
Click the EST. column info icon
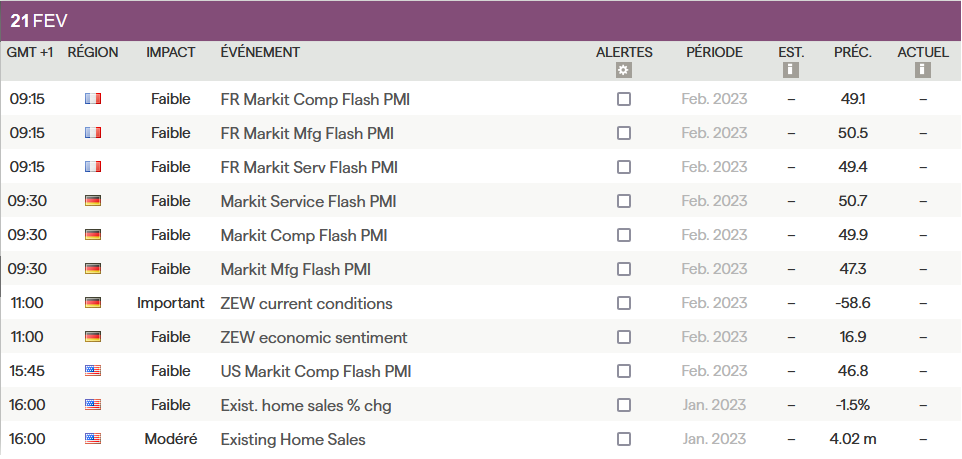tap(790, 70)
